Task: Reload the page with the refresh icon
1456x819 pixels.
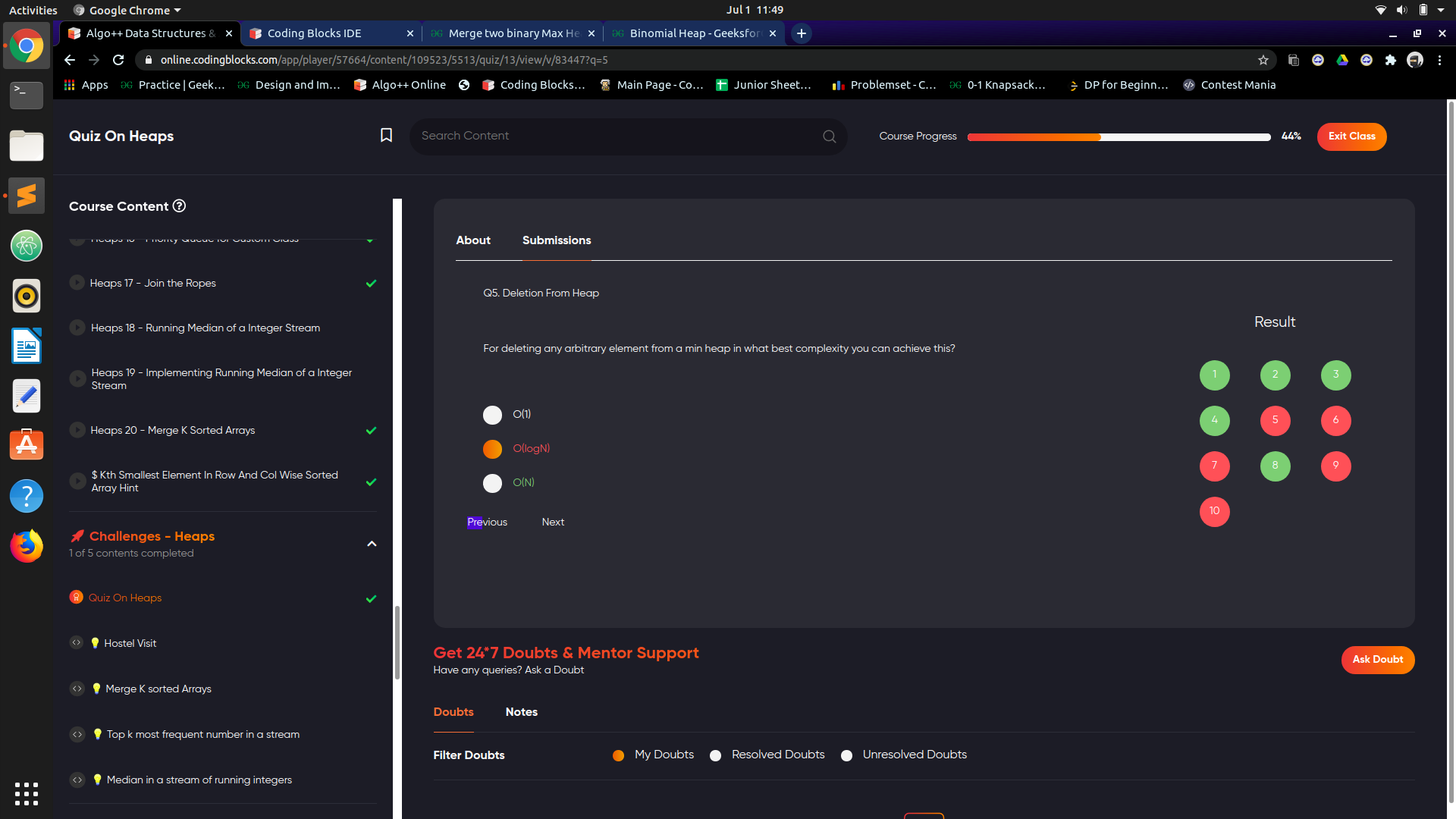Action: point(118,60)
